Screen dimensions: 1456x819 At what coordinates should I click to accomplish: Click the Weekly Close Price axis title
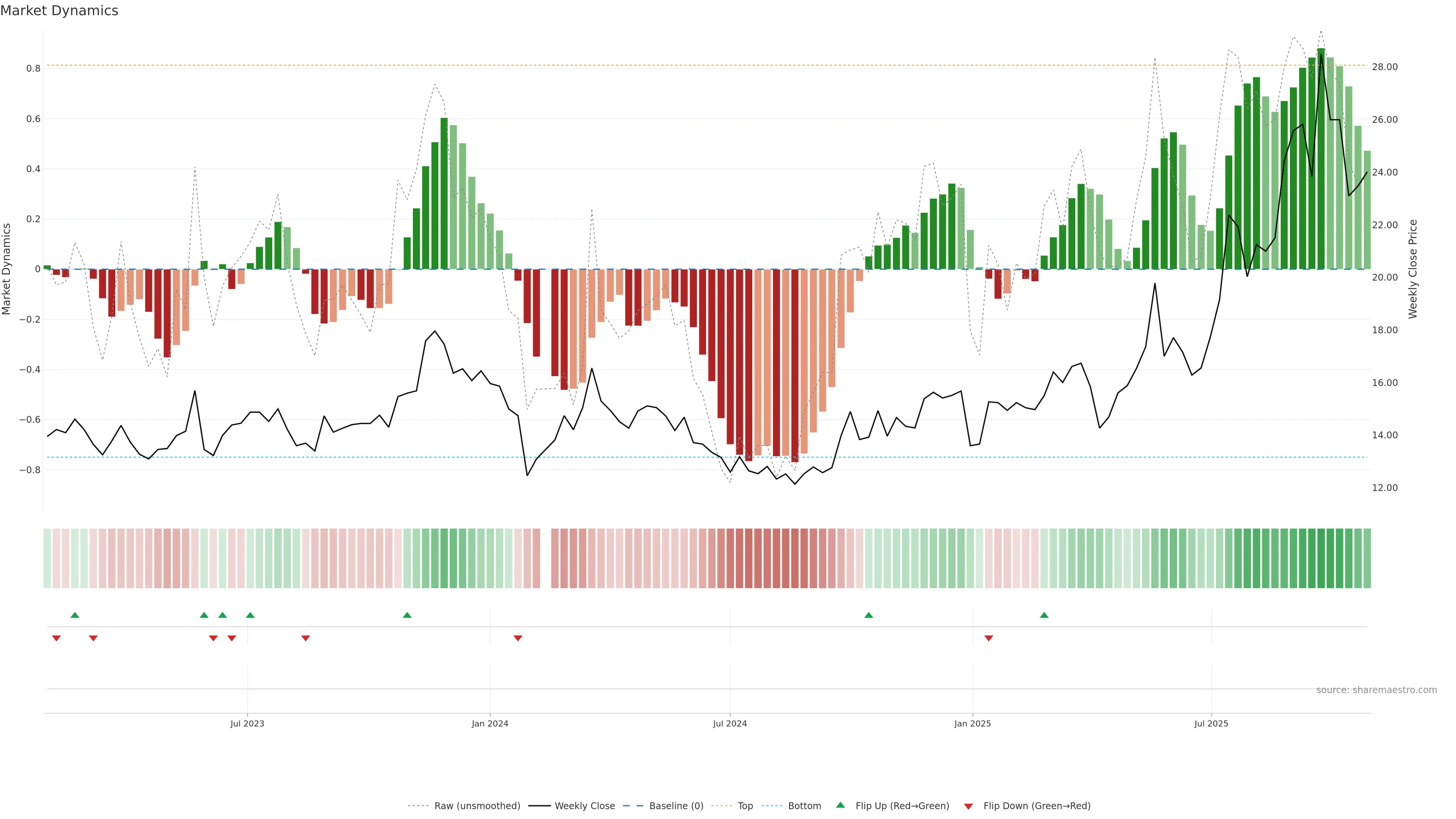tap(1412, 269)
